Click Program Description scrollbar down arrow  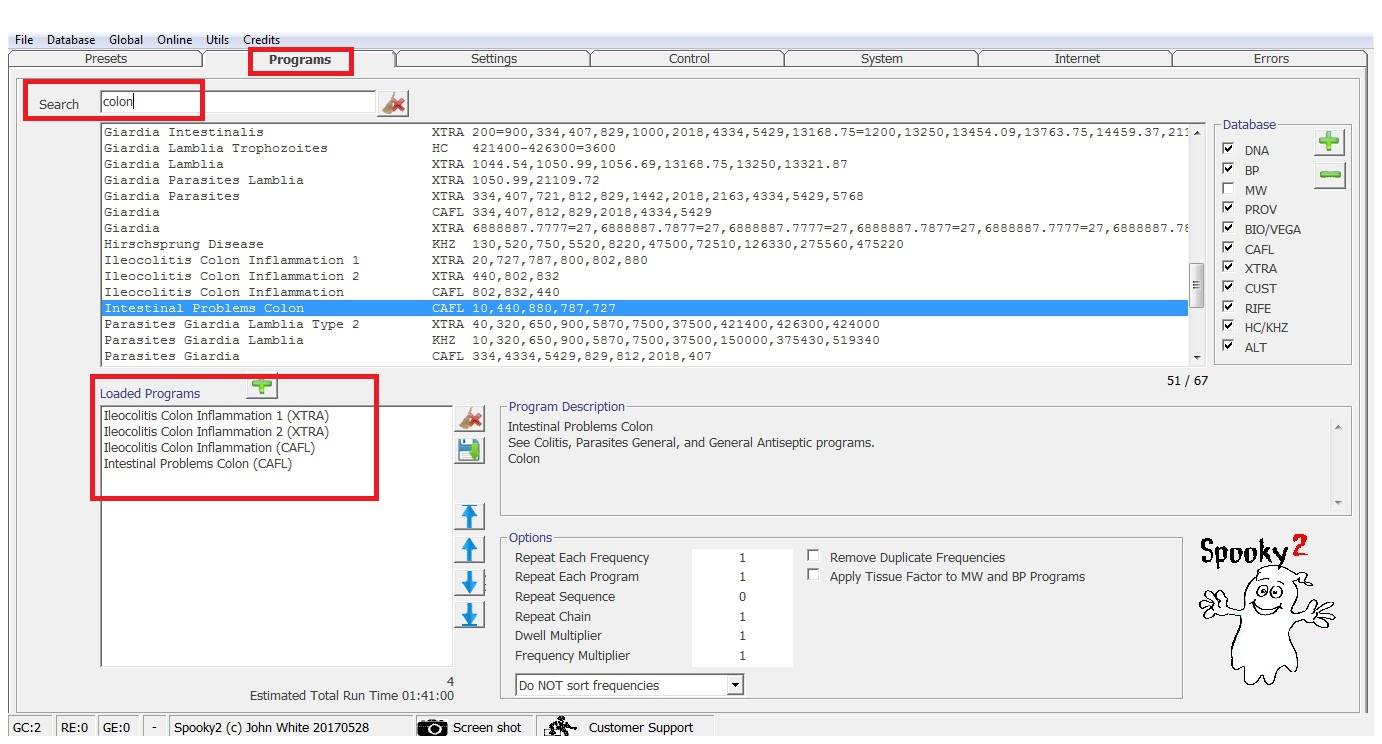pos(1338,503)
